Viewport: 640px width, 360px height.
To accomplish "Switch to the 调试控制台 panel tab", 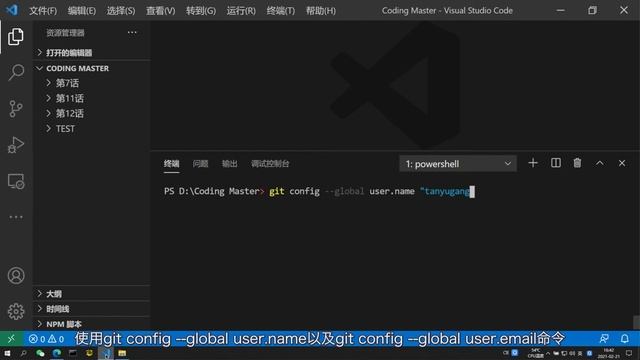I will tap(270, 164).
